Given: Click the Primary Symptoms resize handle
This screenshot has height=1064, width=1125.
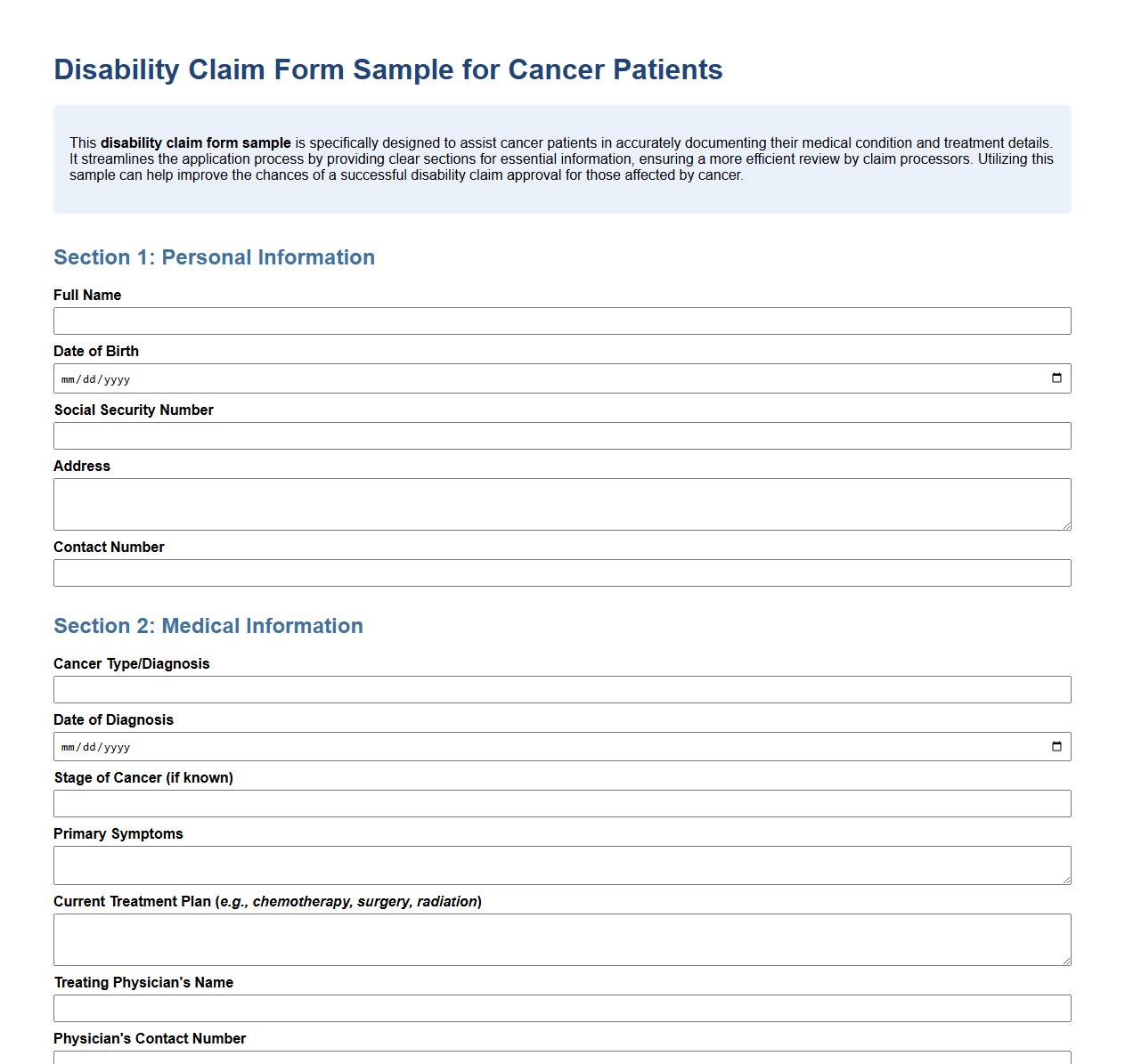Looking at the screenshot, I should 1066,881.
